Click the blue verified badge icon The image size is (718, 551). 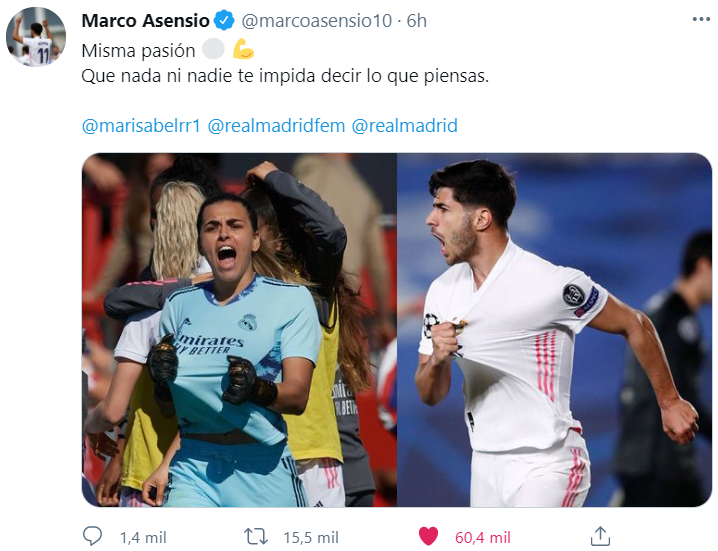224,21
